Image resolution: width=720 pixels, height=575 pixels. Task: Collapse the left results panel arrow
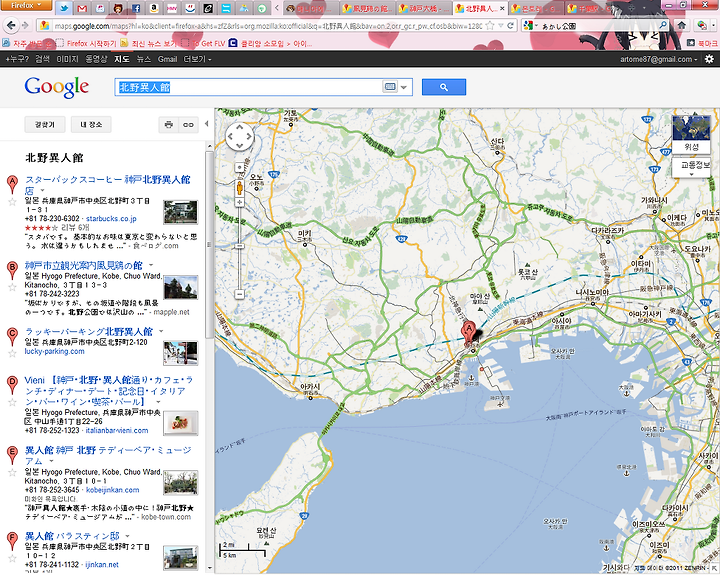[207, 124]
